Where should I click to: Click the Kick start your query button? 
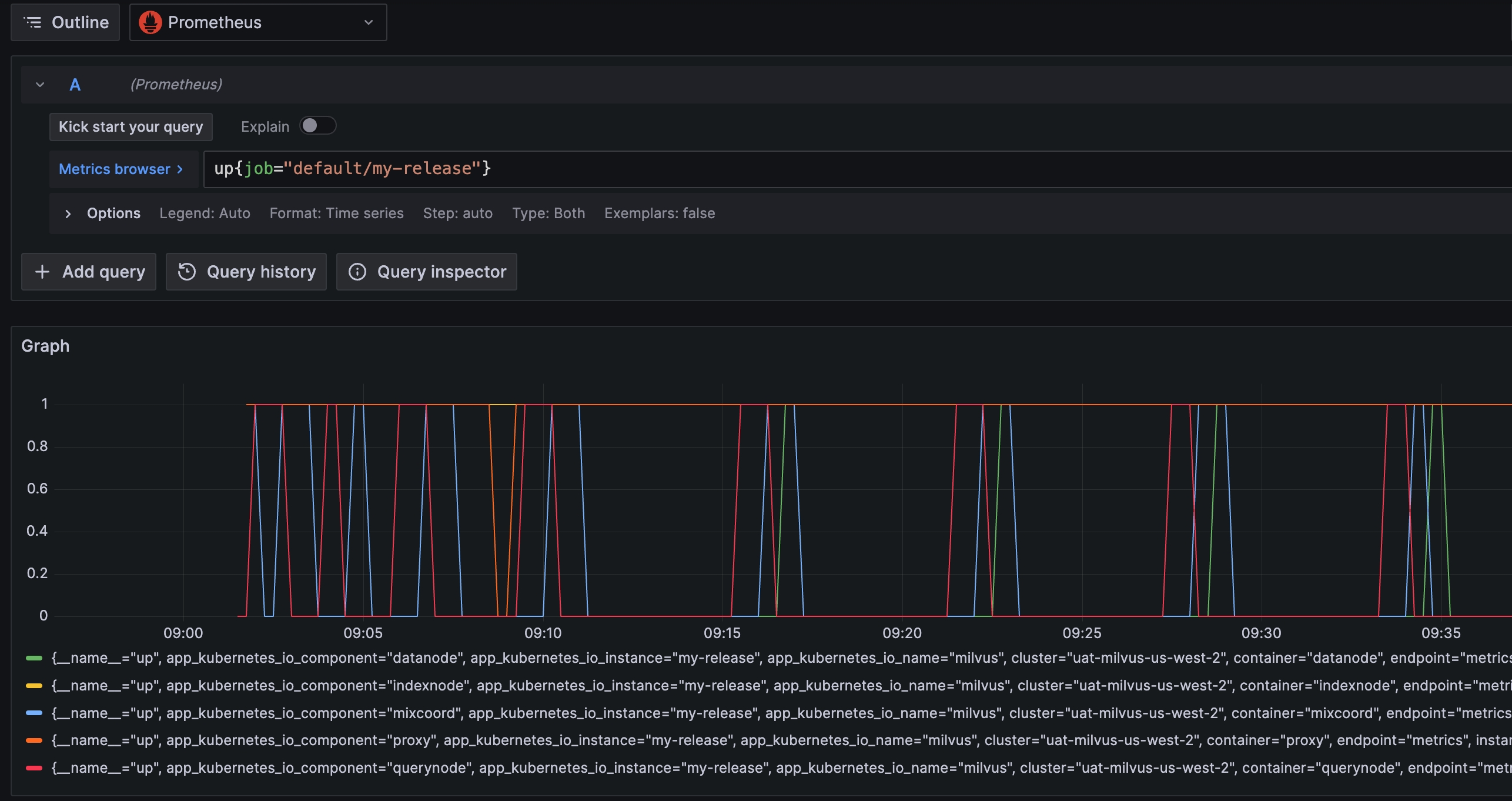[131, 127]
